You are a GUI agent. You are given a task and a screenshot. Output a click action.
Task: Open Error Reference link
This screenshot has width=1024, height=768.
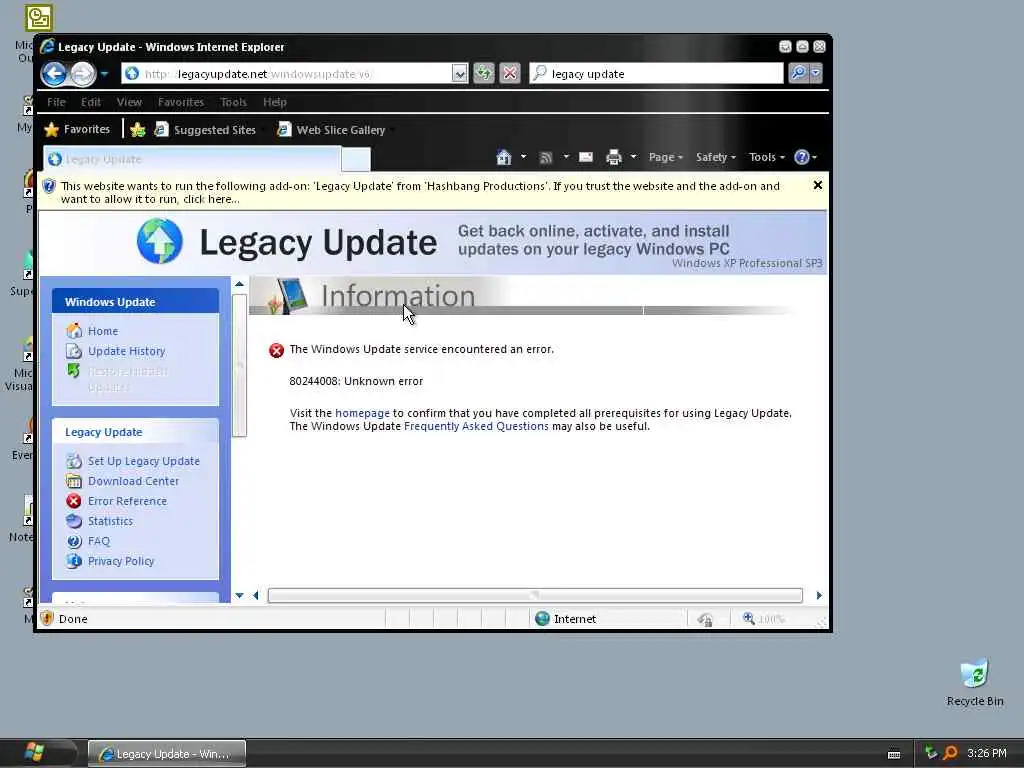[x=127, y=501]
